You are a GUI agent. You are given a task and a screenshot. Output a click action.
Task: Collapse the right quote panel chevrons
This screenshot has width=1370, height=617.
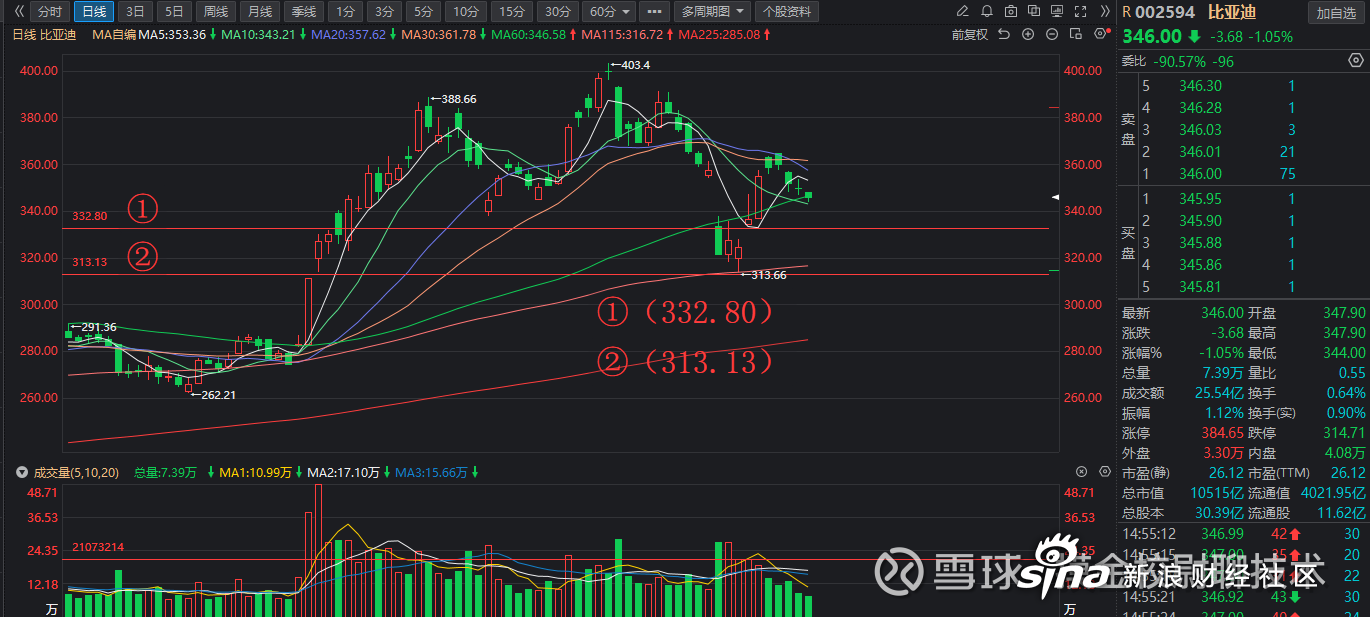[1103, 12]
